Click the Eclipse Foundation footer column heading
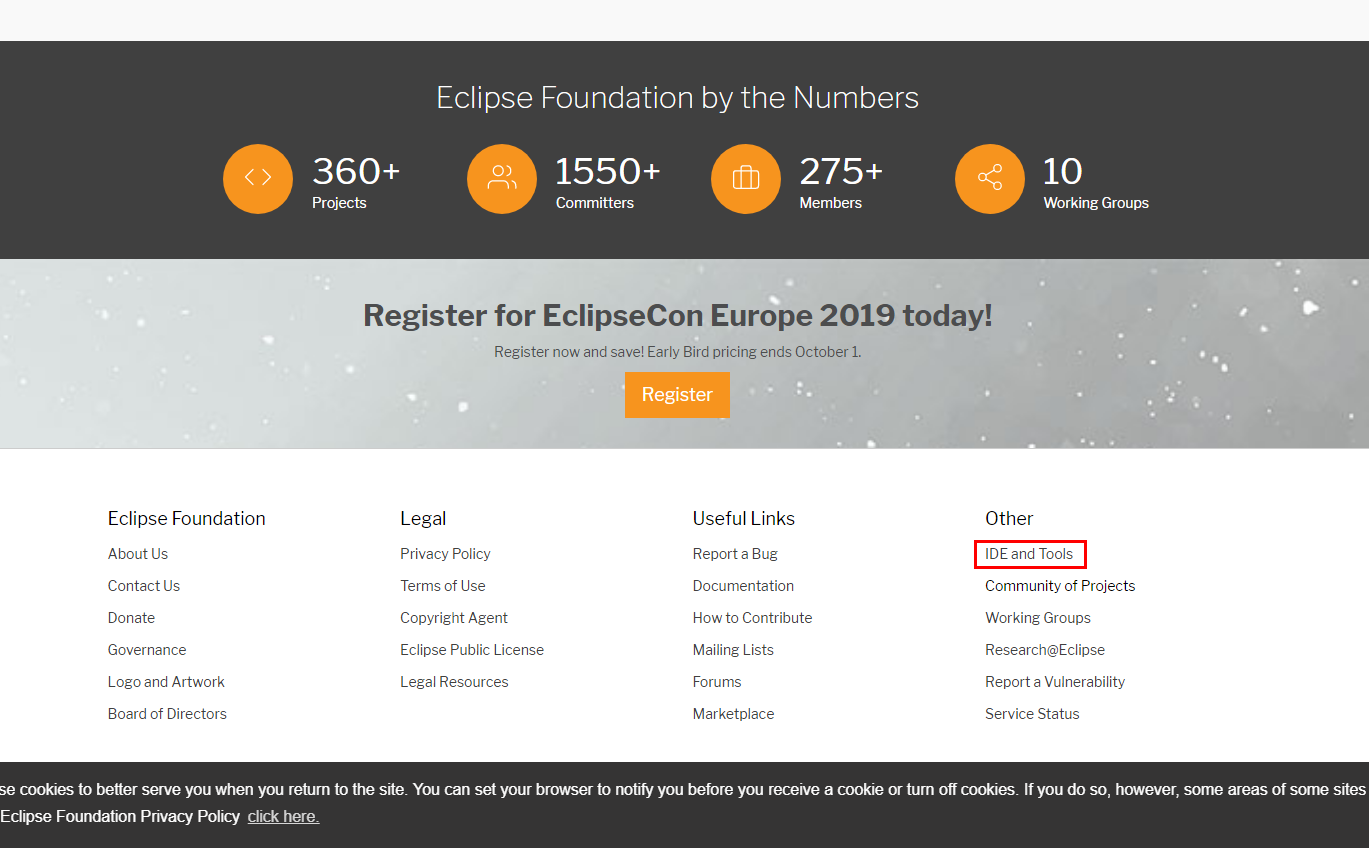This screenshot has width=1369, height=848. coord(187,518)
